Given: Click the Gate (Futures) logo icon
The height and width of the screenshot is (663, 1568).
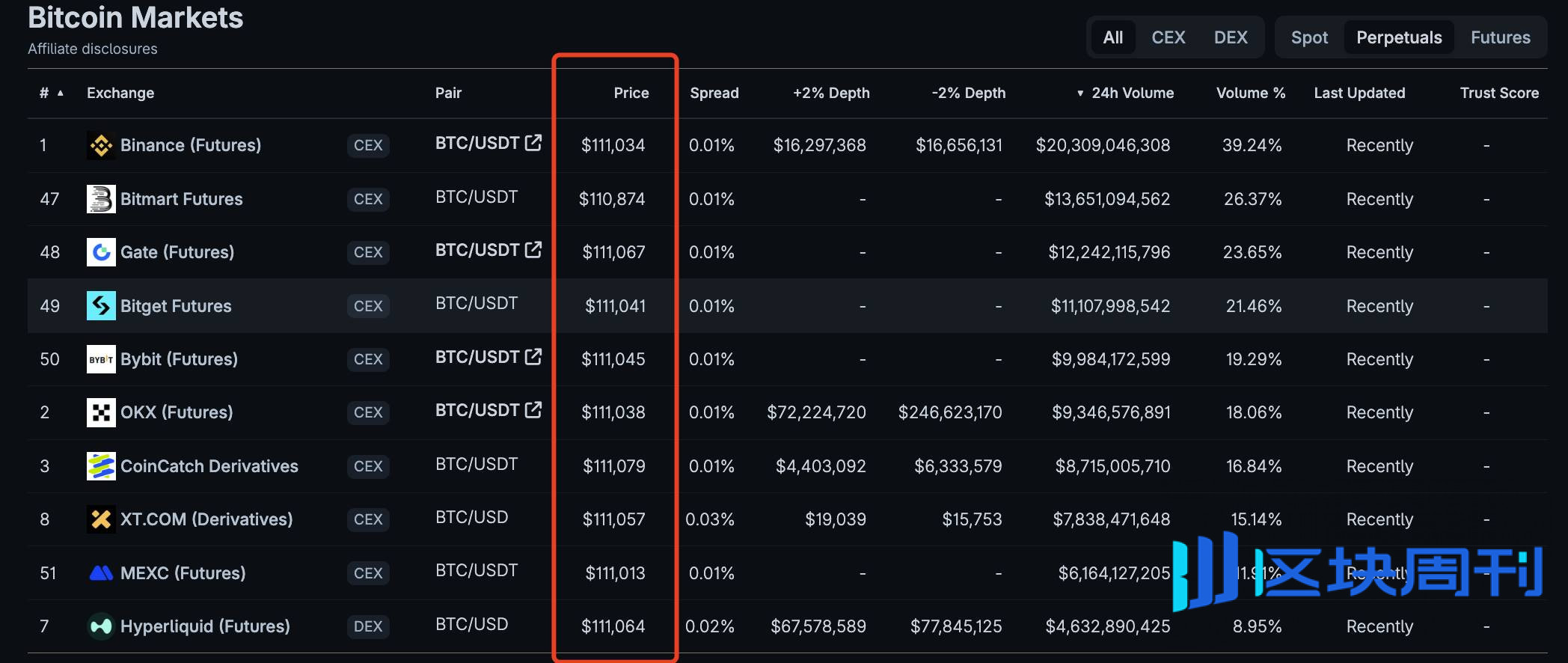Looking at the screenshot, I should 101,252.
